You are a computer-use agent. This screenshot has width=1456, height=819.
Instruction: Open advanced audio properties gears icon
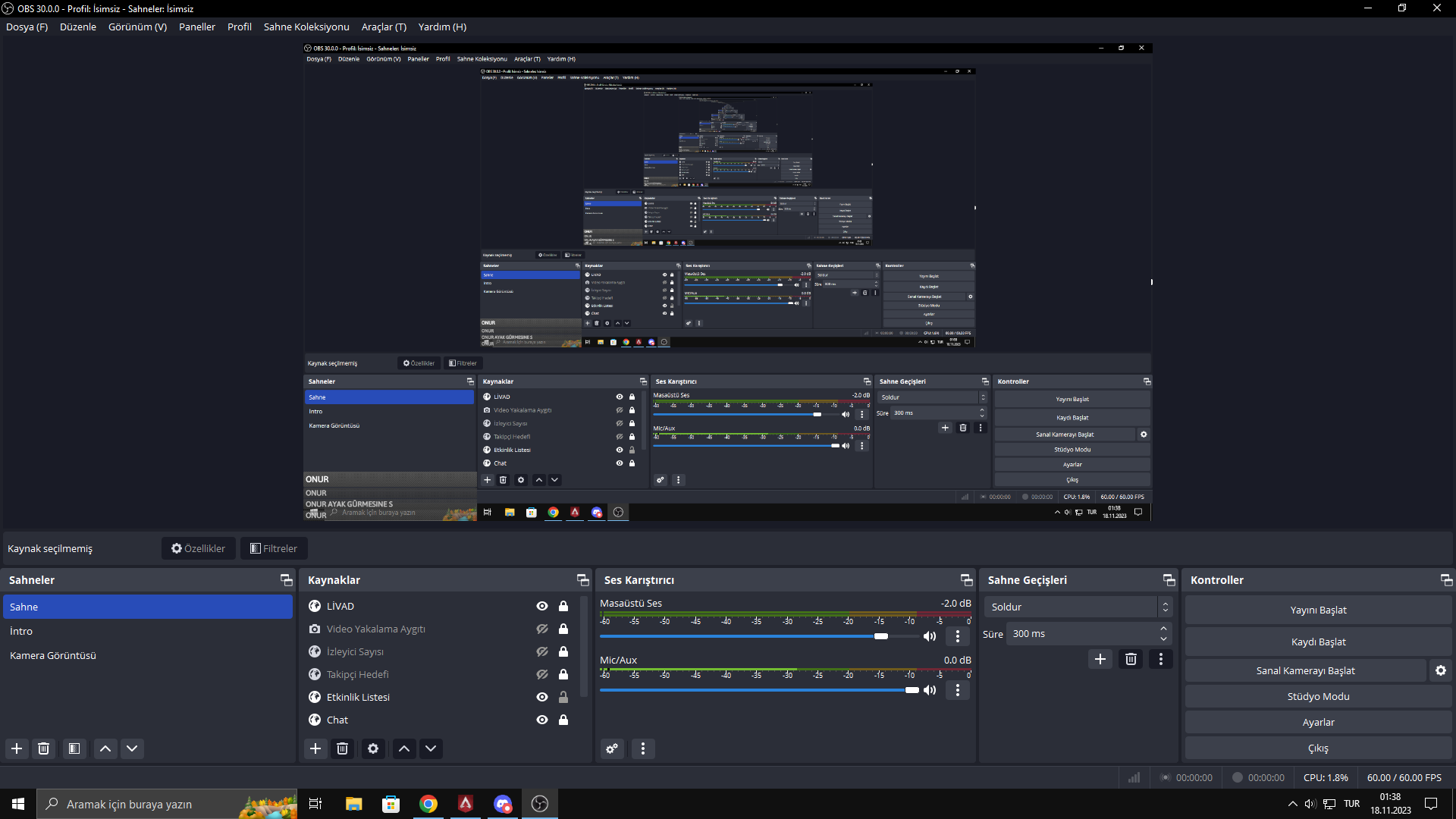pos(612,748)
